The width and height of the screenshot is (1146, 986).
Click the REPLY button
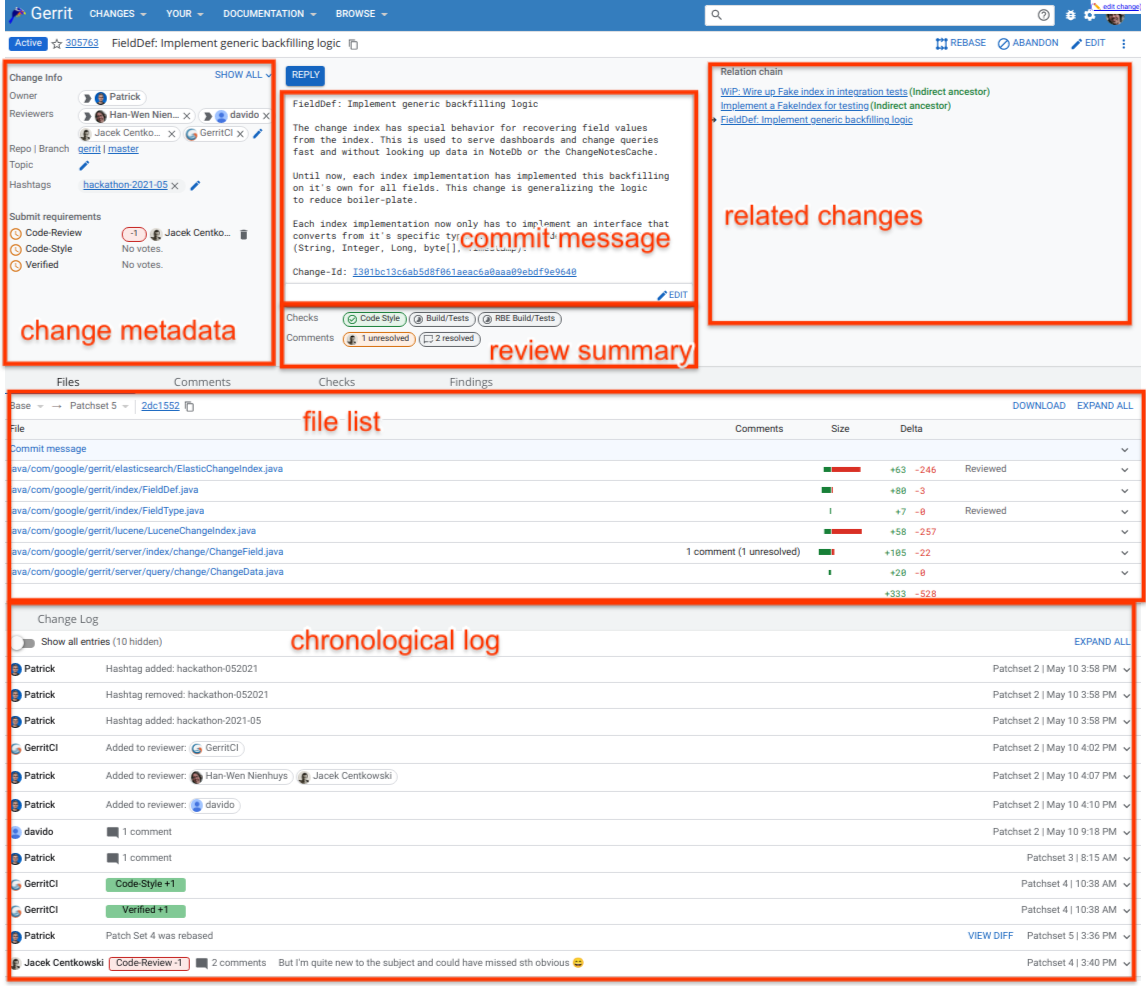(305, 75)
